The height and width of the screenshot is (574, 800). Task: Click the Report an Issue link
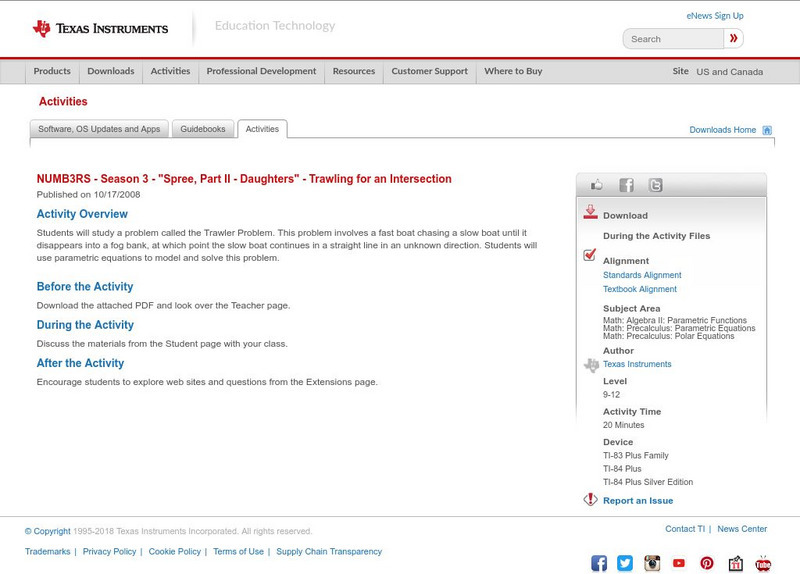click(x=638, y=501)
